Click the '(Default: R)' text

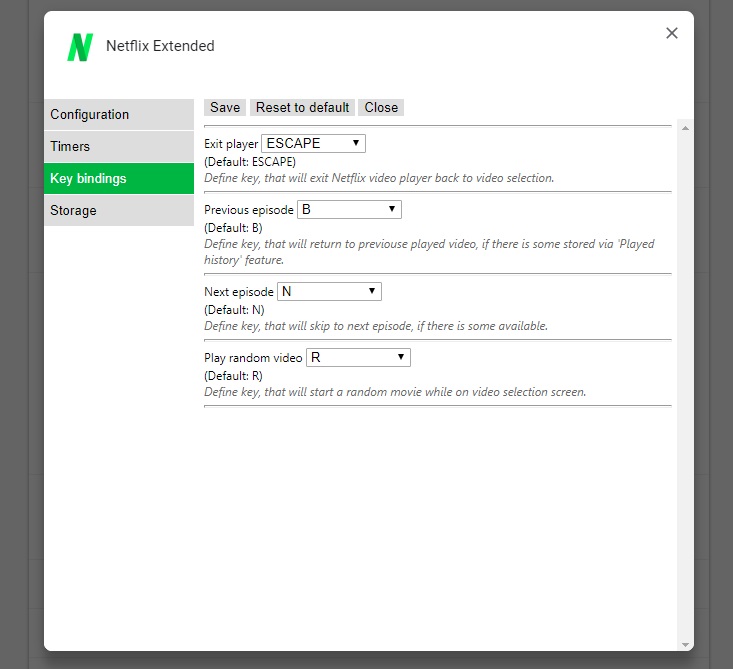233,376
